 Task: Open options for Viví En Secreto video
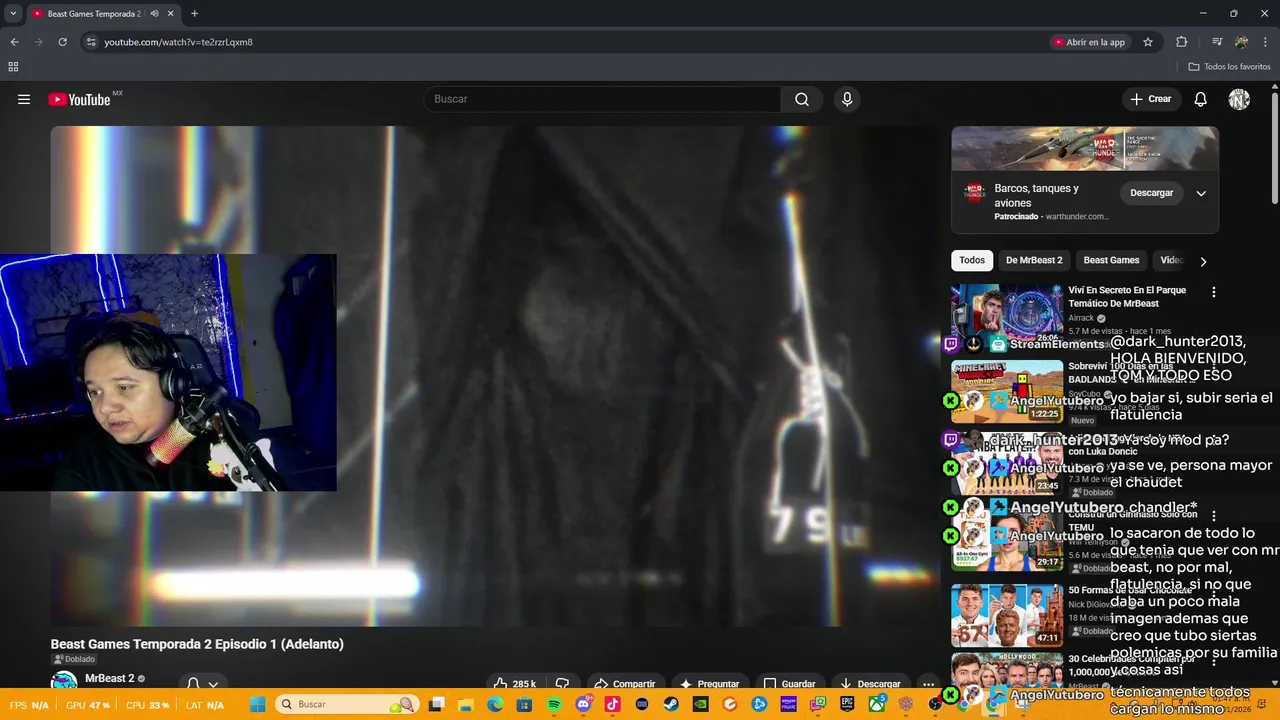[1214, 292]
